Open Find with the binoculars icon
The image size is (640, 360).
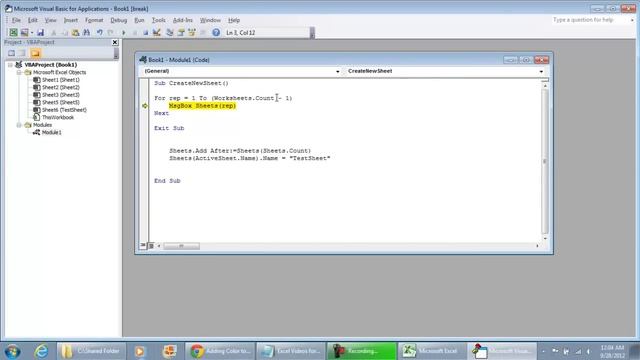87,33
